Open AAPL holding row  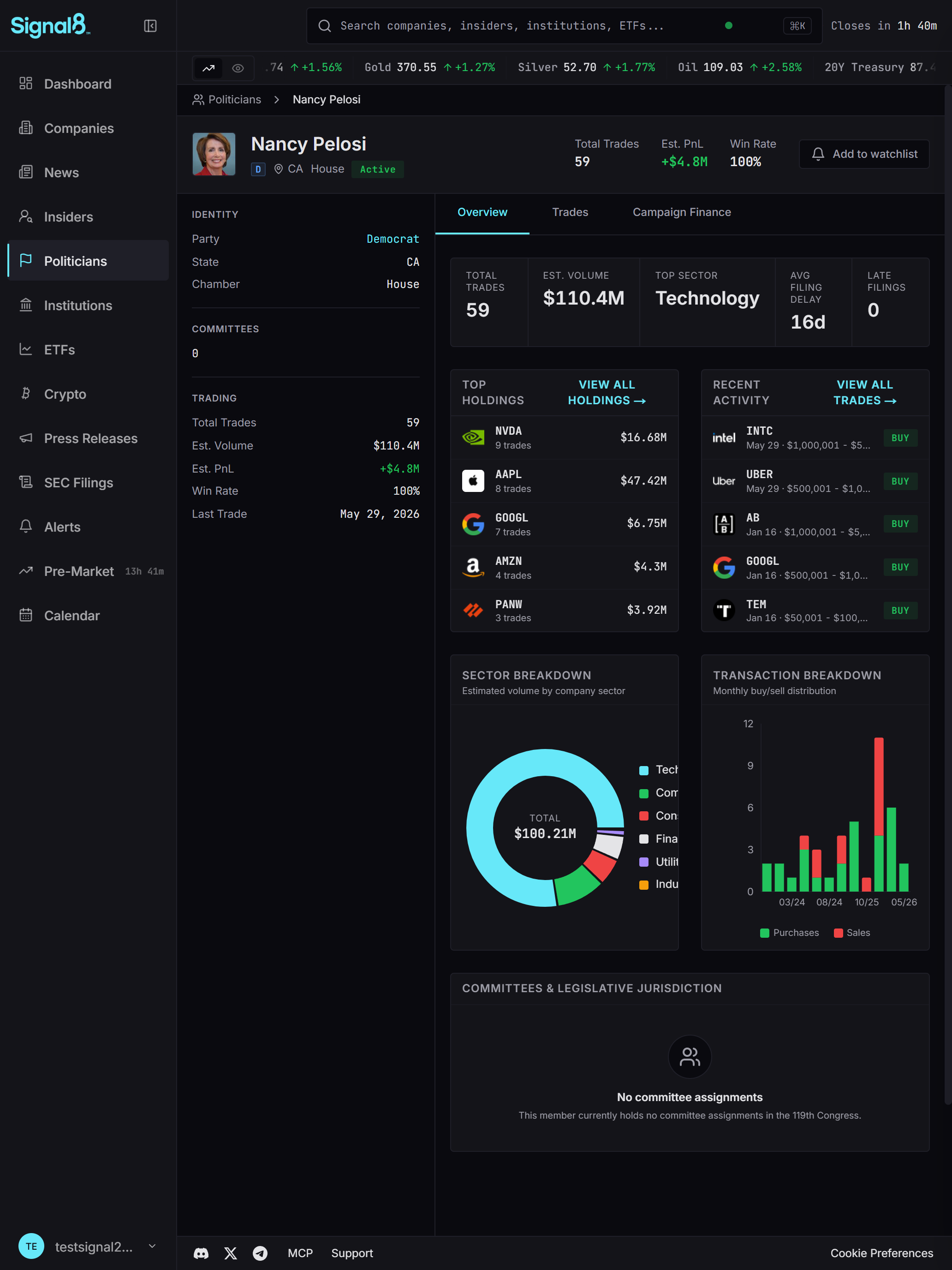564,481
